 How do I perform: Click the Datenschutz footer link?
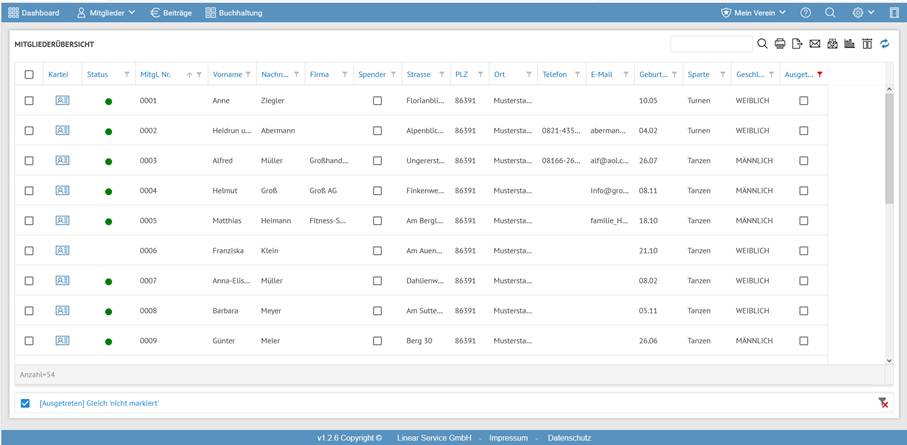[569, 438]
